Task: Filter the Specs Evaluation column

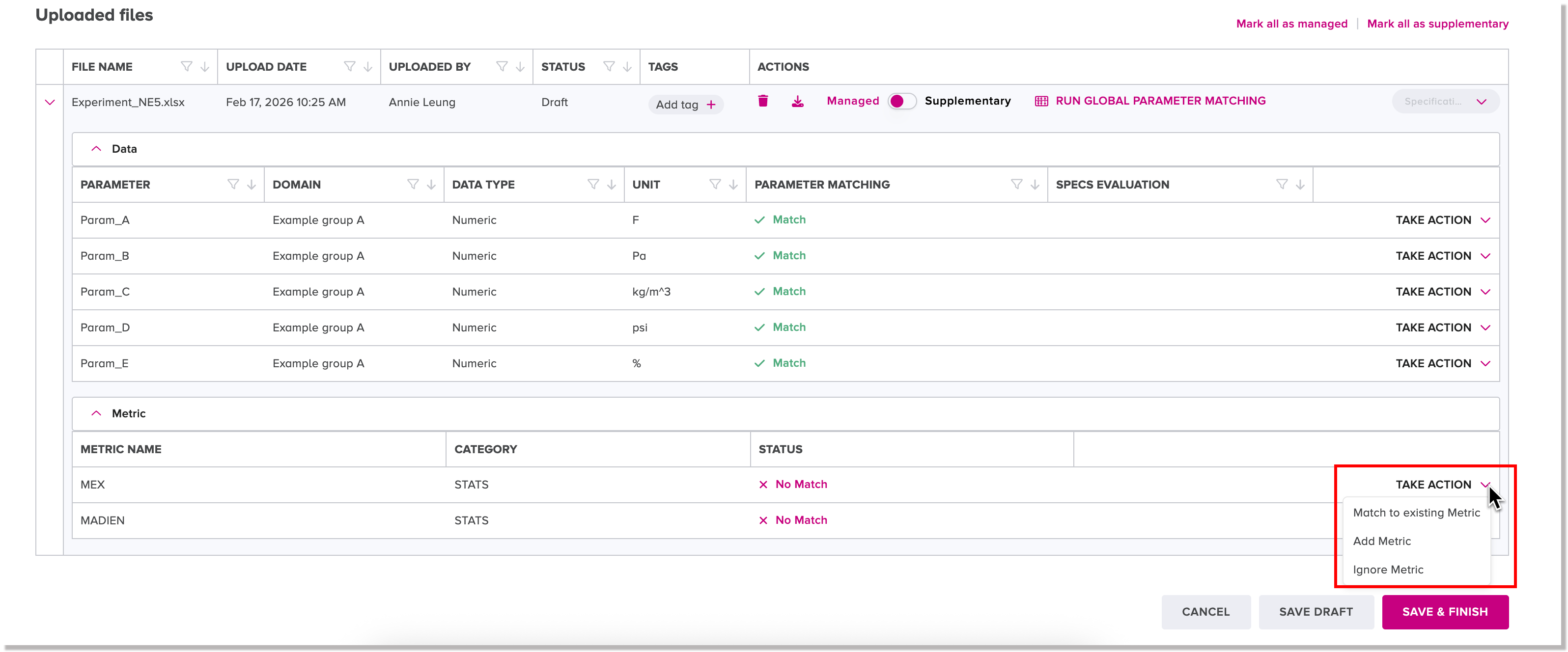Action: [x=1282, y=184]
